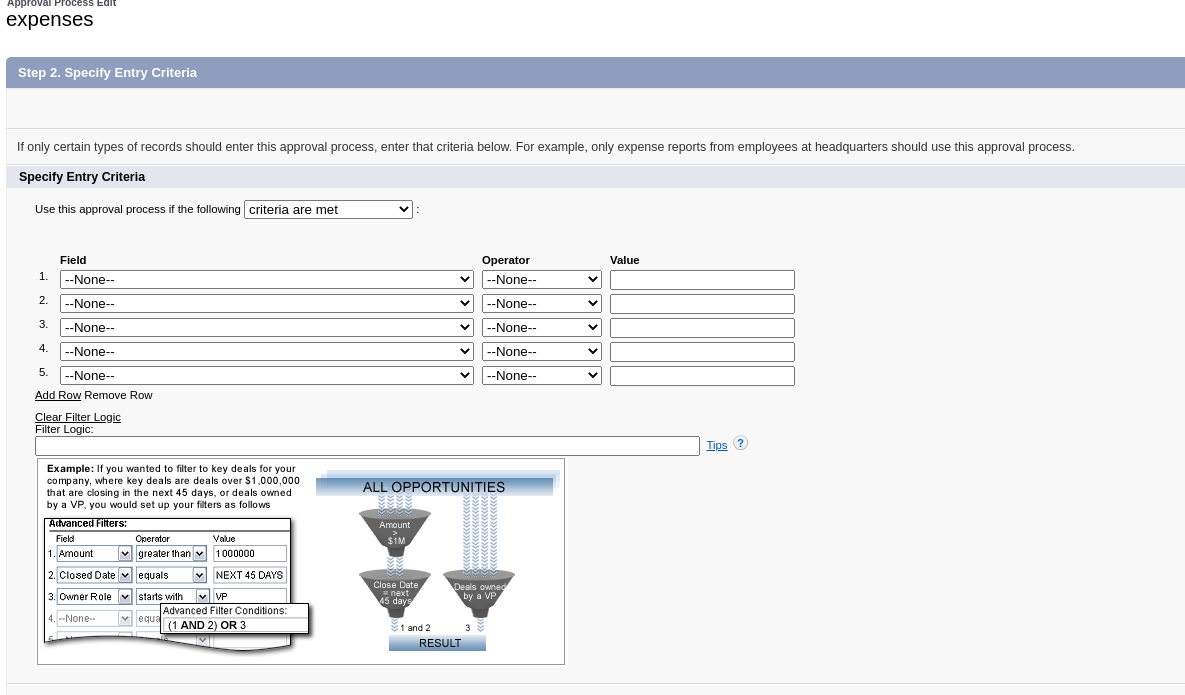This screenshot has width=1185, height=695.
Task: Open Operator dropdown in row 2
Action: [542, 304]
